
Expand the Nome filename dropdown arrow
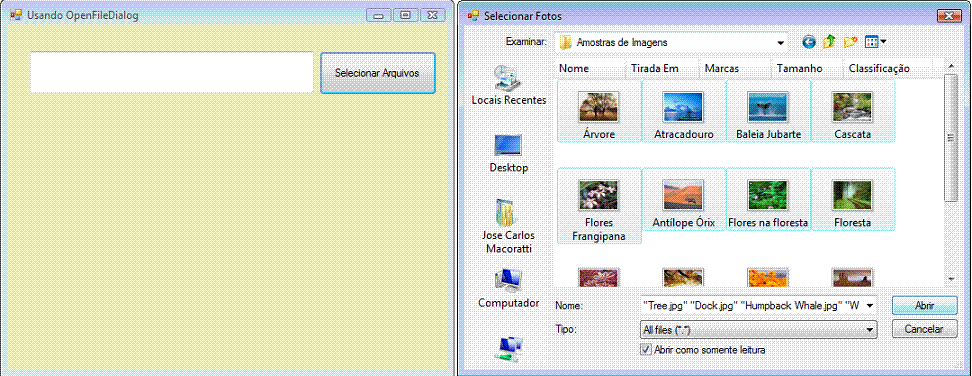(x=870, y=305)
